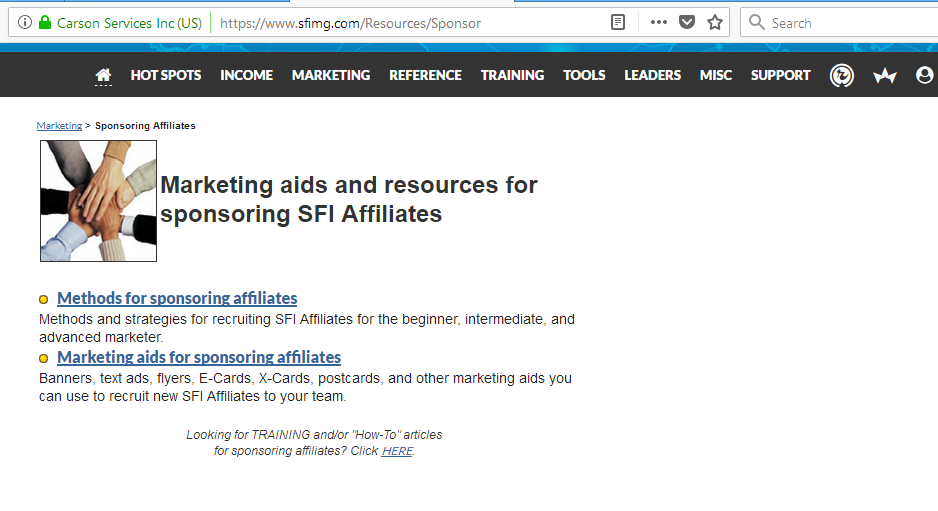Open the MISC menu
Image resolution: width=938 pixels, height=511 pixels.
(x=716, y=75)
